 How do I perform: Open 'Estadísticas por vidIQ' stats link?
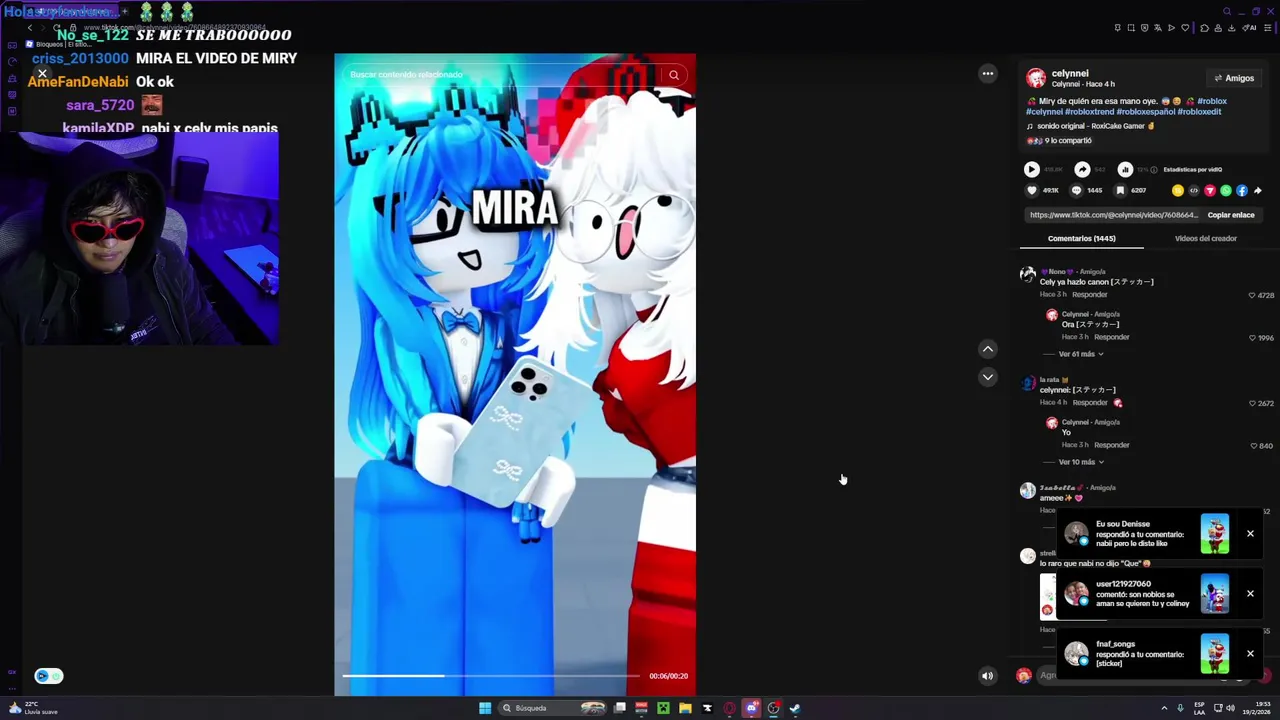pos(1193,170)
